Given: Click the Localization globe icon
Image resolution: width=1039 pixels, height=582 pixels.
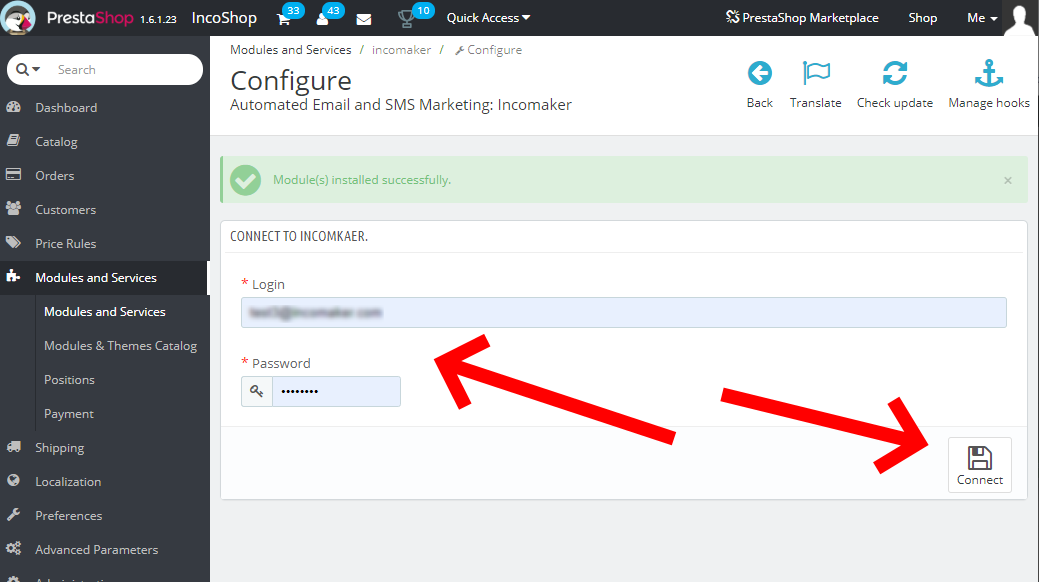Looking at the screenshot, I should [13, 481].
